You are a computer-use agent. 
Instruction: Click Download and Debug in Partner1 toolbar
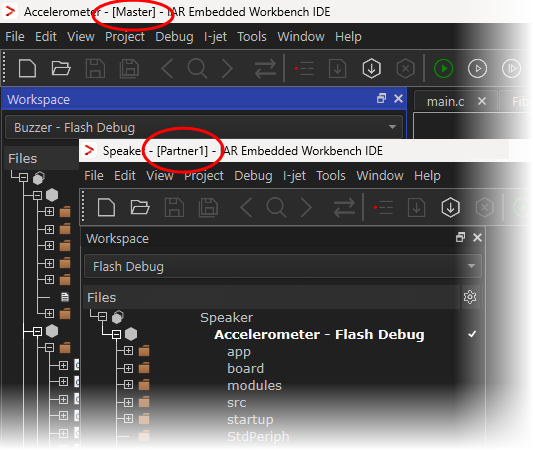(450, 207)
